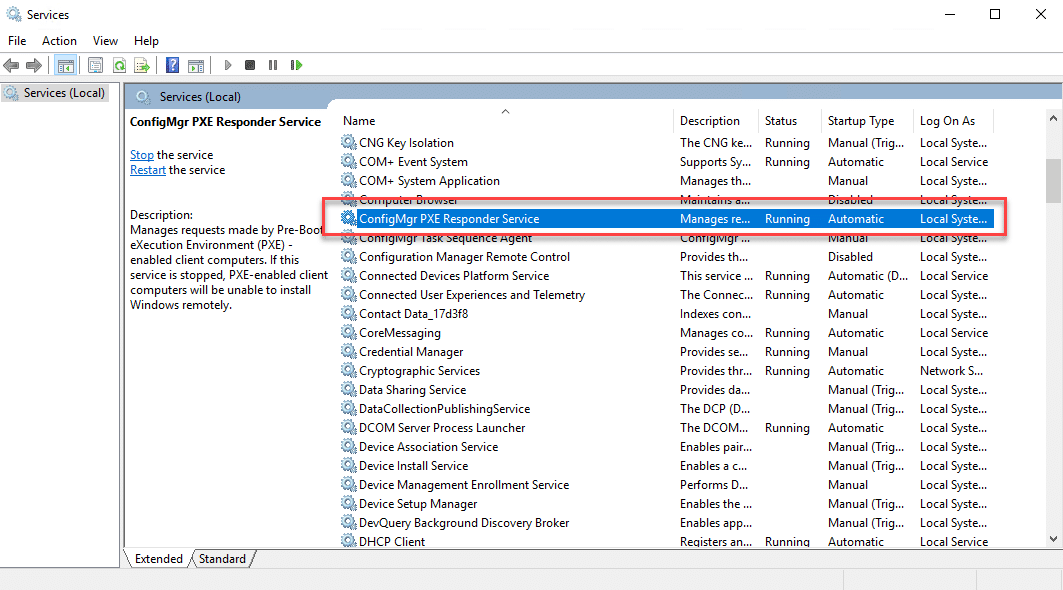Viewport: 1063px width, 590px height.
Task: Click the Stop the service link
Action: coord(142,155)
